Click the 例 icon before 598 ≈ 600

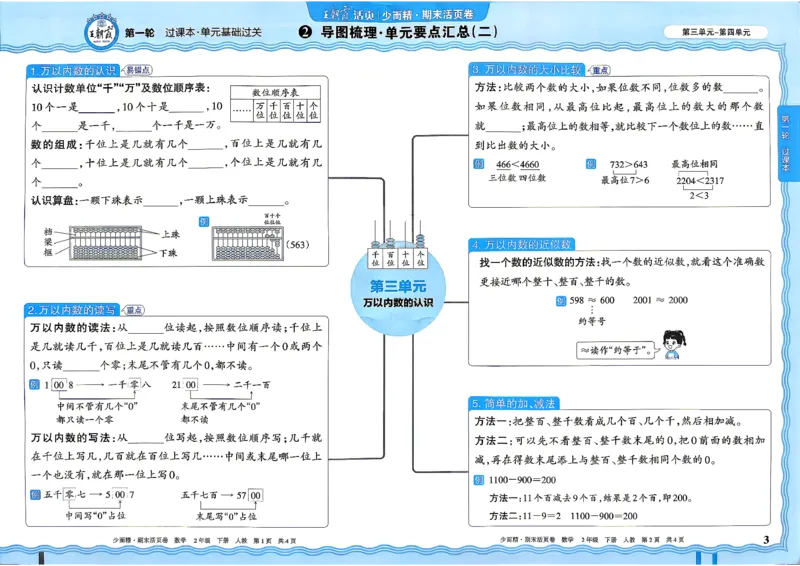pos(561,301)
